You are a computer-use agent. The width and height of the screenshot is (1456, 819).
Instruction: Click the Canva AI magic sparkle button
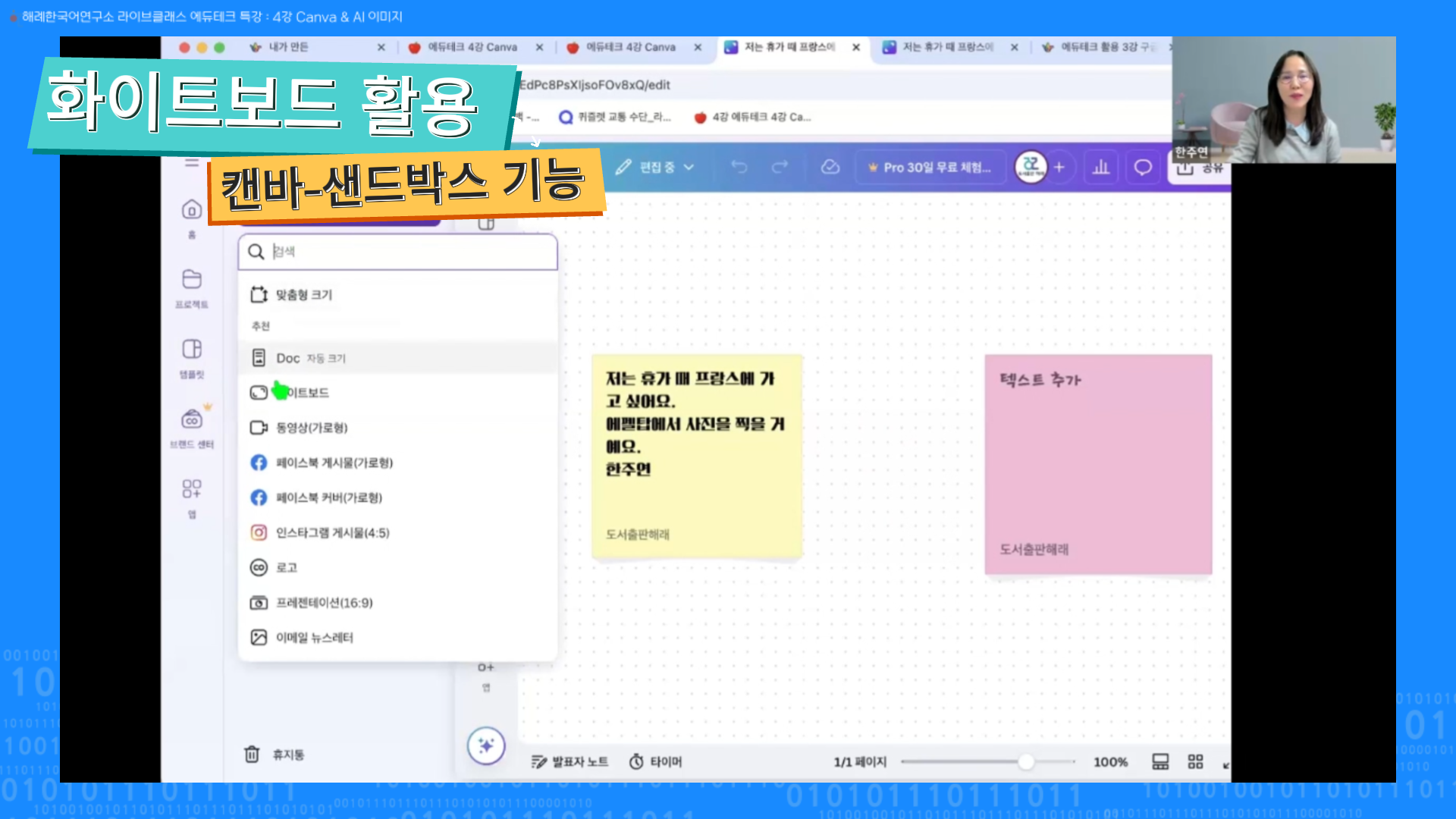coord(486,745)
